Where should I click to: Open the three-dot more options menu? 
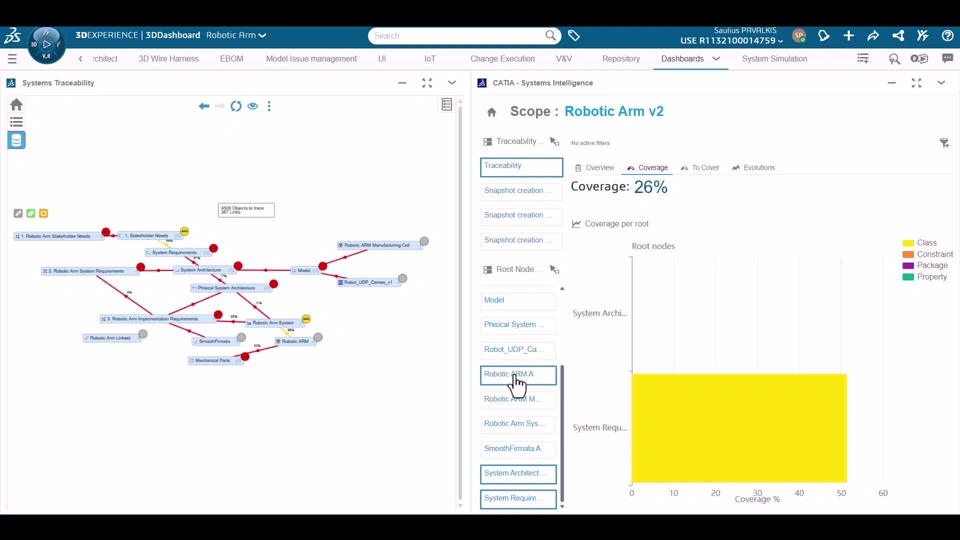pyautogui.click(x=269, y=106)
